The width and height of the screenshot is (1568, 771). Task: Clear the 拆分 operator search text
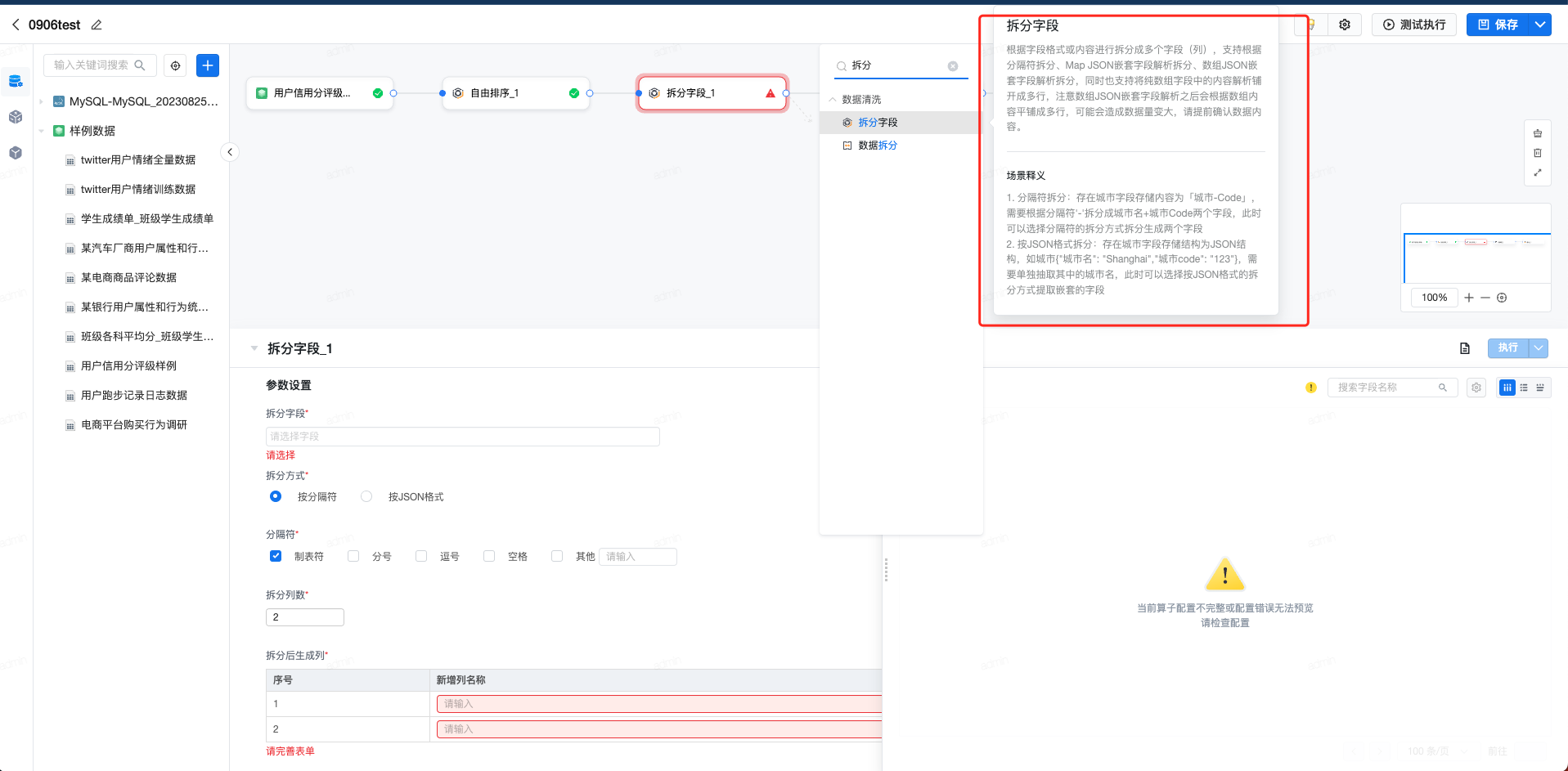pos(953,66)
